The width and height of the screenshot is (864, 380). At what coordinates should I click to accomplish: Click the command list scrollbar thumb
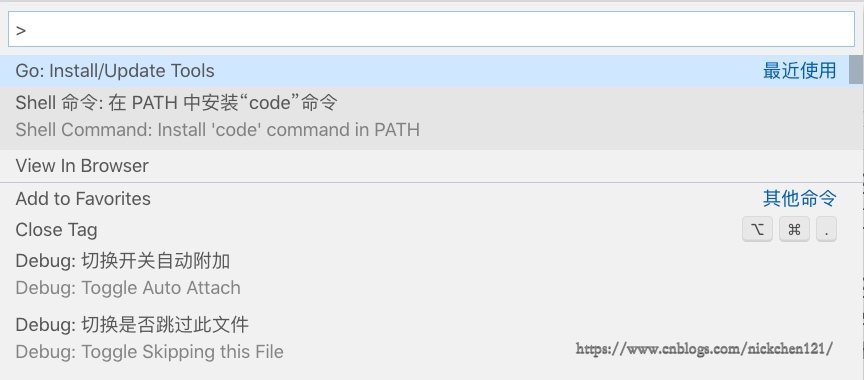coord(856,69)
